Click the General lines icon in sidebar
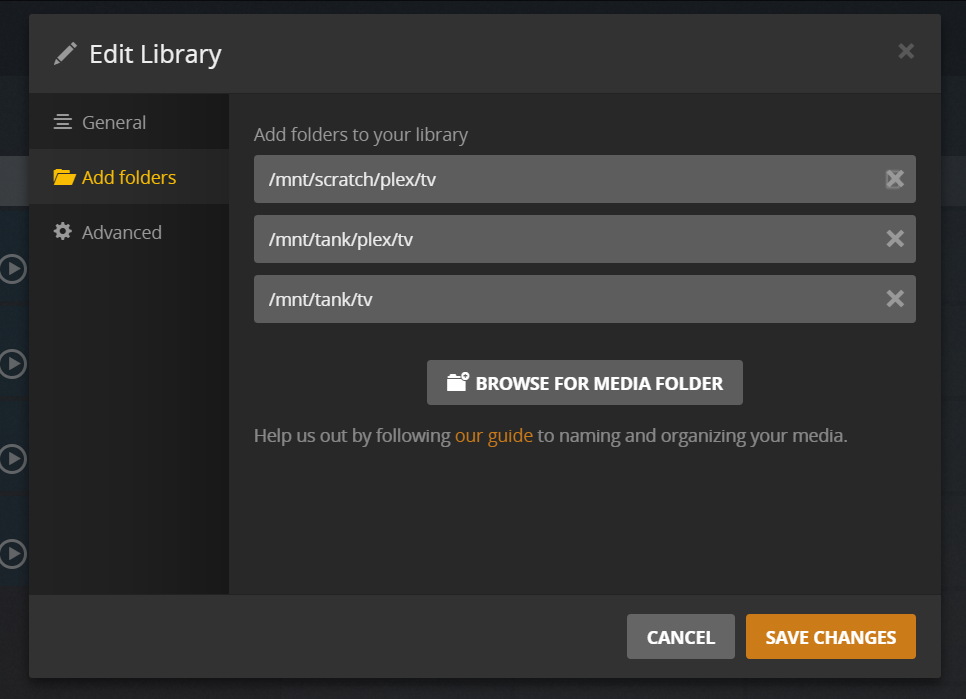This screenshot has height=699, width=966. [63, 122]
